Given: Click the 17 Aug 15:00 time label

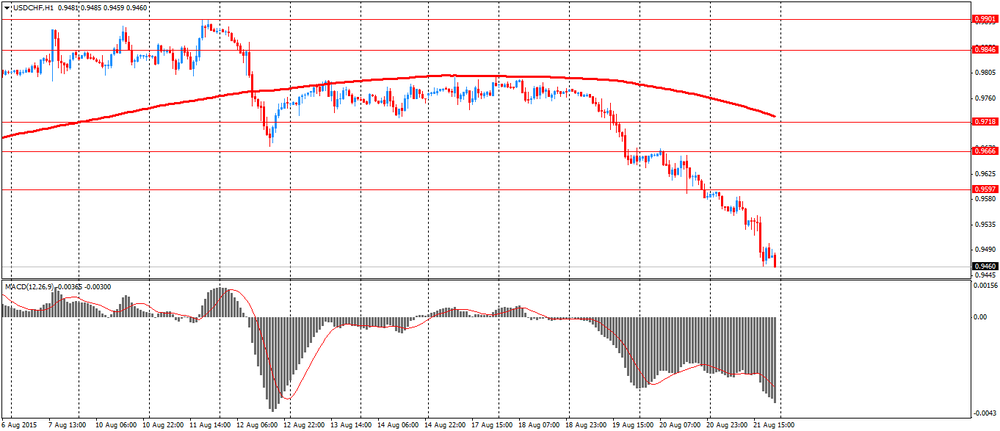Looking at the screenshot, I should 491,424.
